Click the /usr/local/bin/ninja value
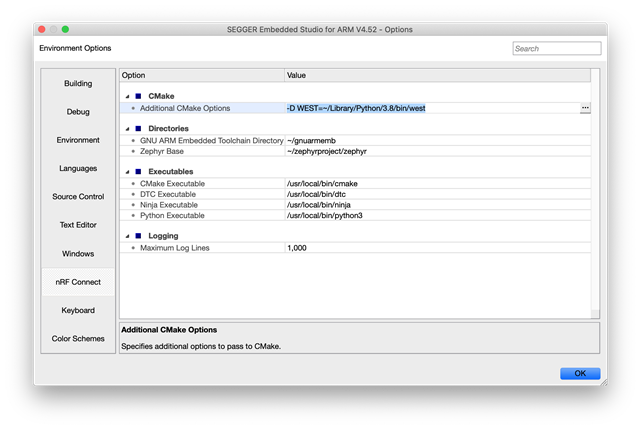The width and height of the screenshot is (640, 429). pyautogui.click(x=319, y=205)
